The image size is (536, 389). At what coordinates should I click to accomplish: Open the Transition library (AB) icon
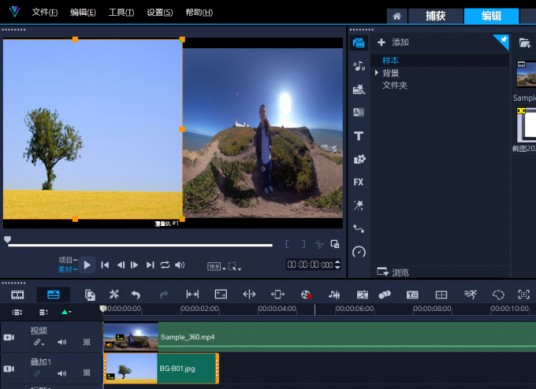359,112
